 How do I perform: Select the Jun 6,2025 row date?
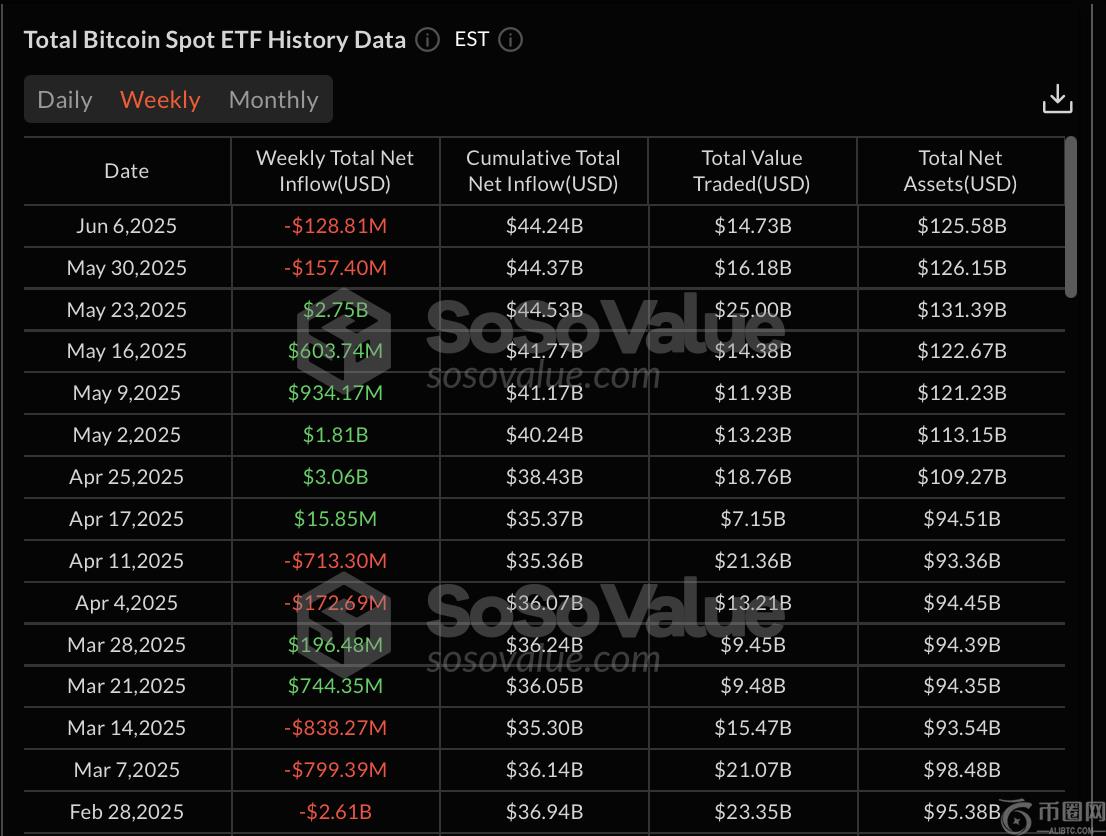126,226
